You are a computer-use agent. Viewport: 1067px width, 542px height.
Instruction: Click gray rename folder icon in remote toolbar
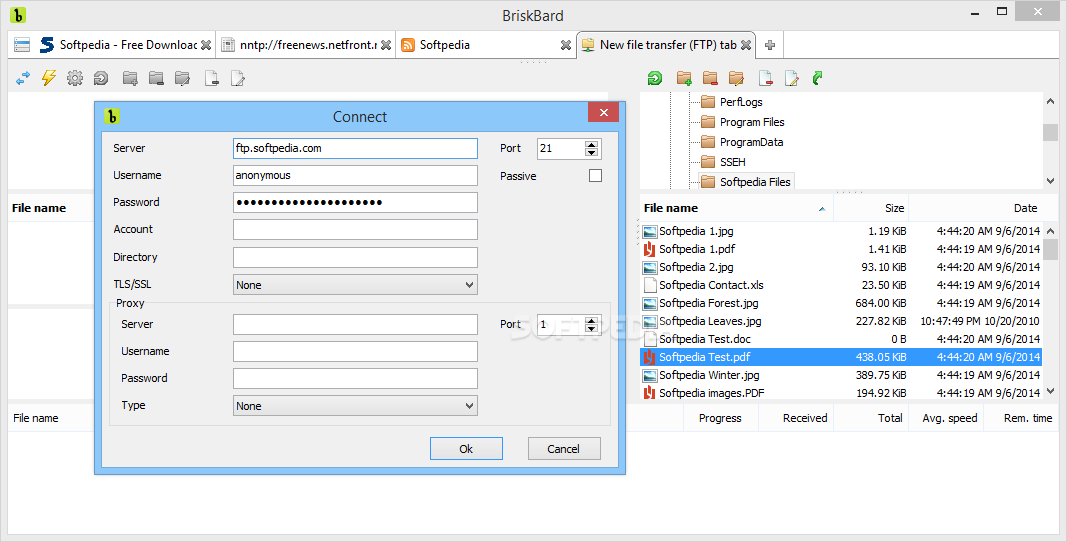pyautogui.click(x=182, y=78)
